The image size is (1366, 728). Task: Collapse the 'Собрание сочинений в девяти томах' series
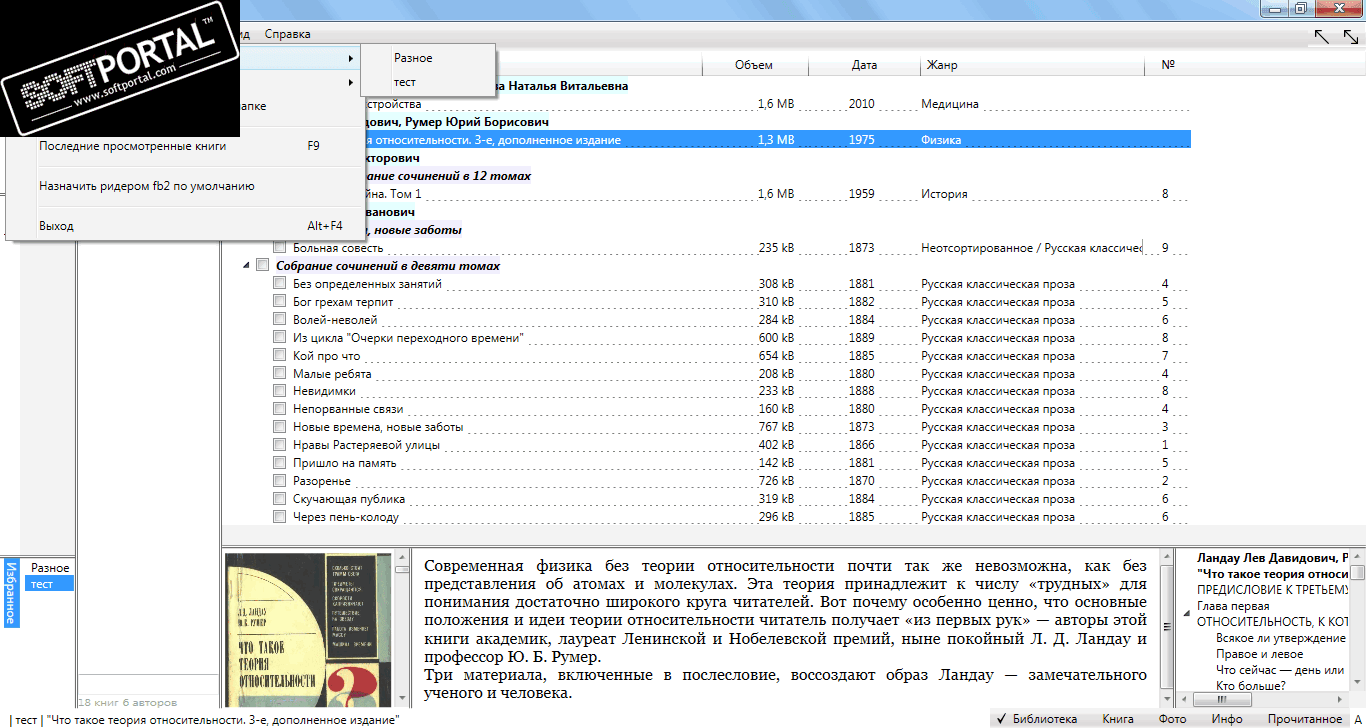(x=246, y=266)
